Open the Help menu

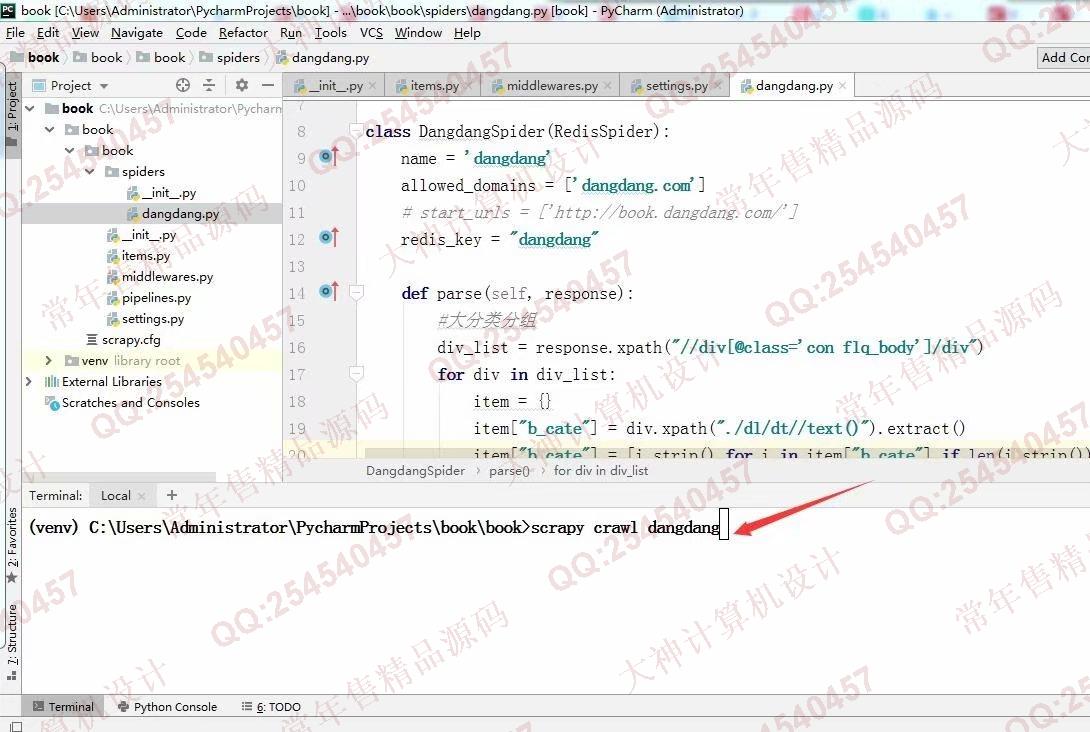(467, 33)
